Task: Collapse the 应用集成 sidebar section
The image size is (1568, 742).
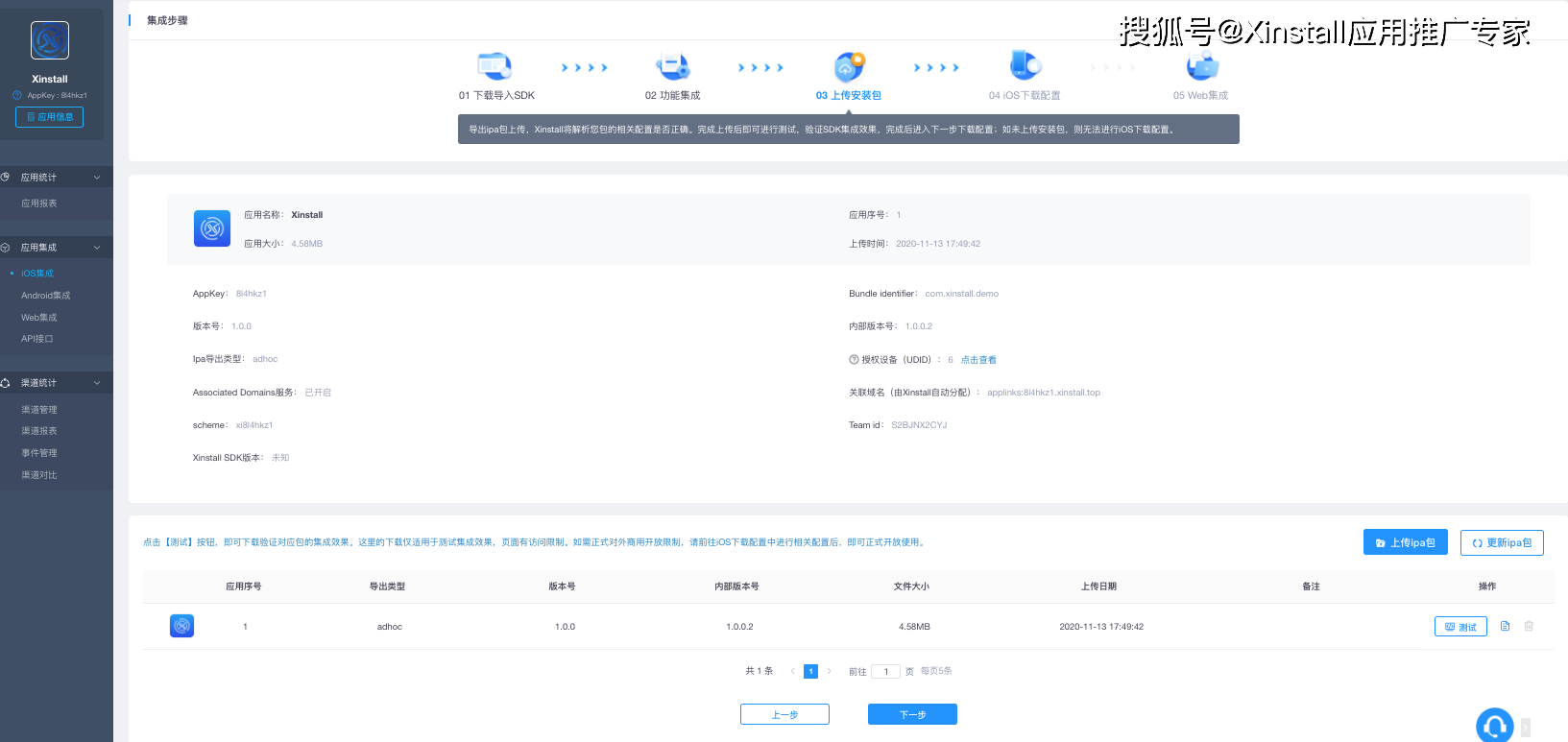Action: point(57,248)
